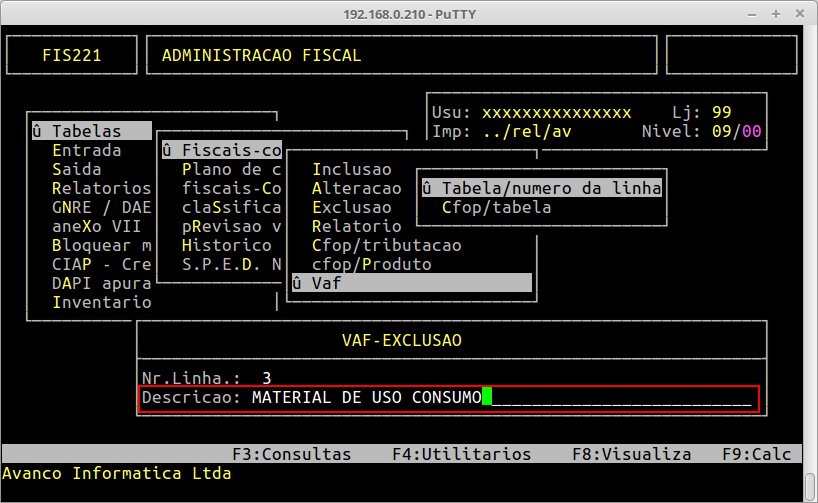Choose Inclusao from the operations submenu
818x503 pixels.
(x=352, y=169)
